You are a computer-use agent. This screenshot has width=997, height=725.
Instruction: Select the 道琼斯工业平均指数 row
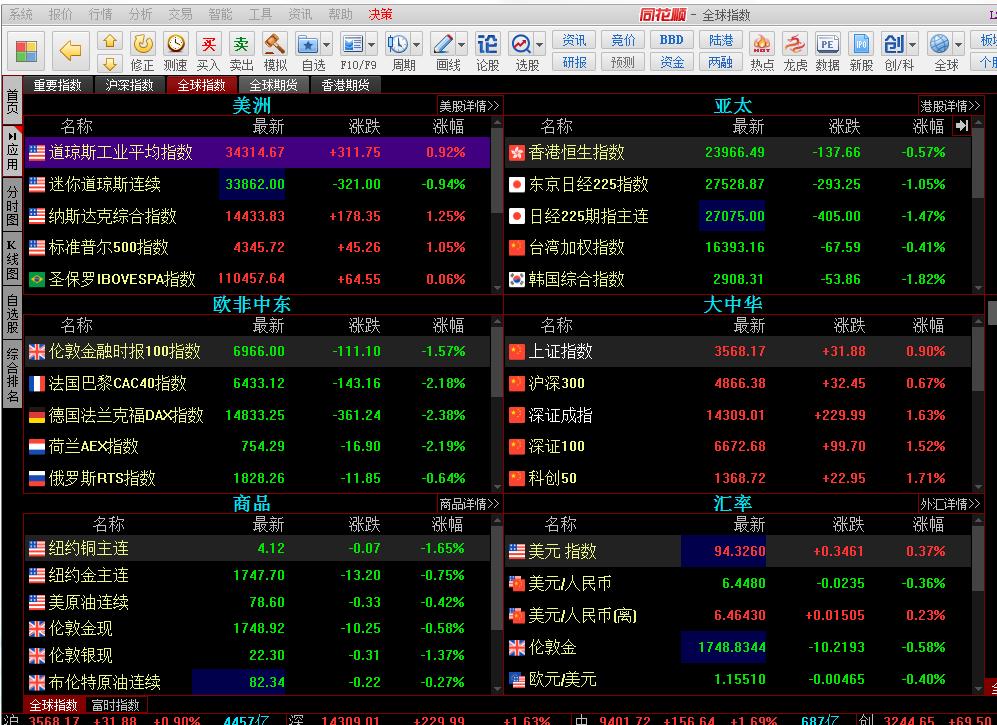tap(257, 152)
